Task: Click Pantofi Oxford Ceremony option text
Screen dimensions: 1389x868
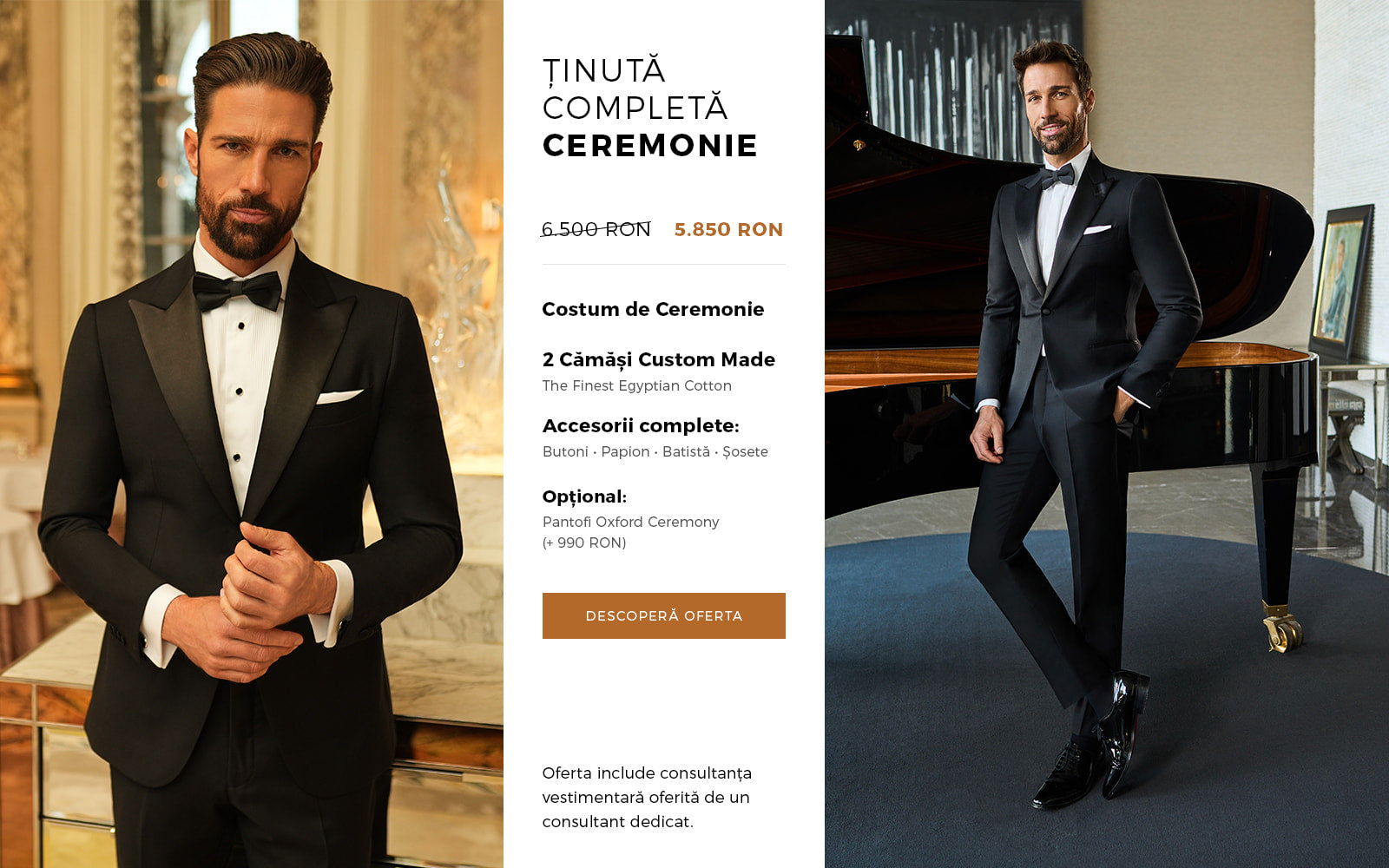Action: pyautogui.click(x=631, y=522)
